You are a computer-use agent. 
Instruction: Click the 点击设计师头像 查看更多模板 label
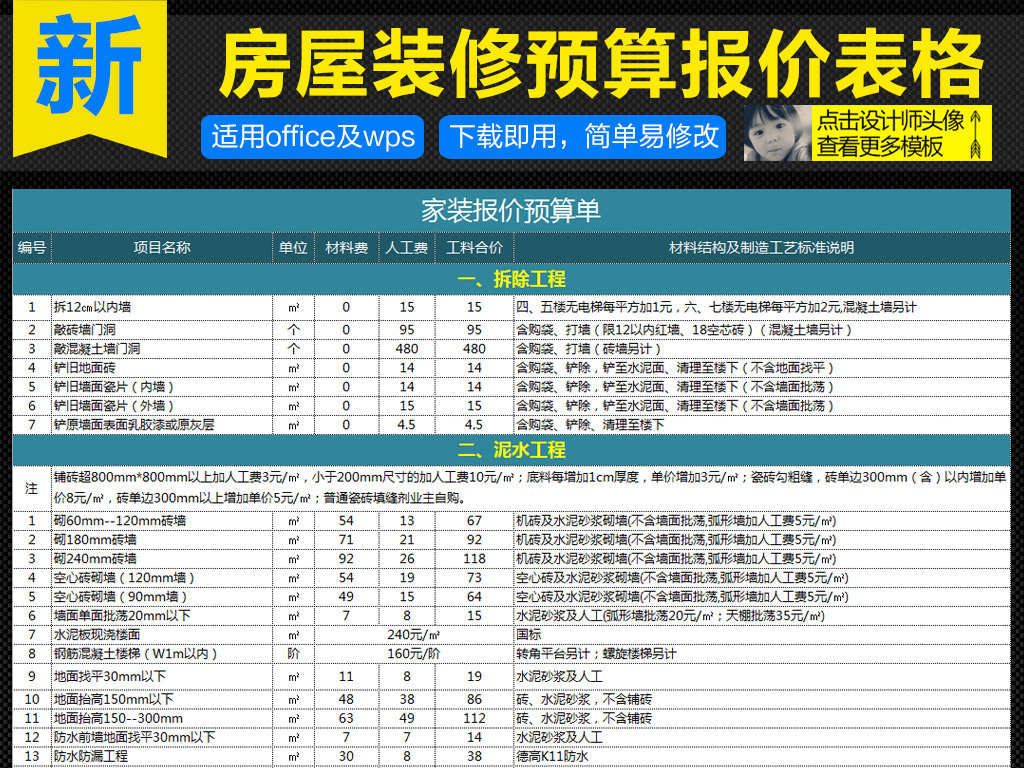pos(891,133)
